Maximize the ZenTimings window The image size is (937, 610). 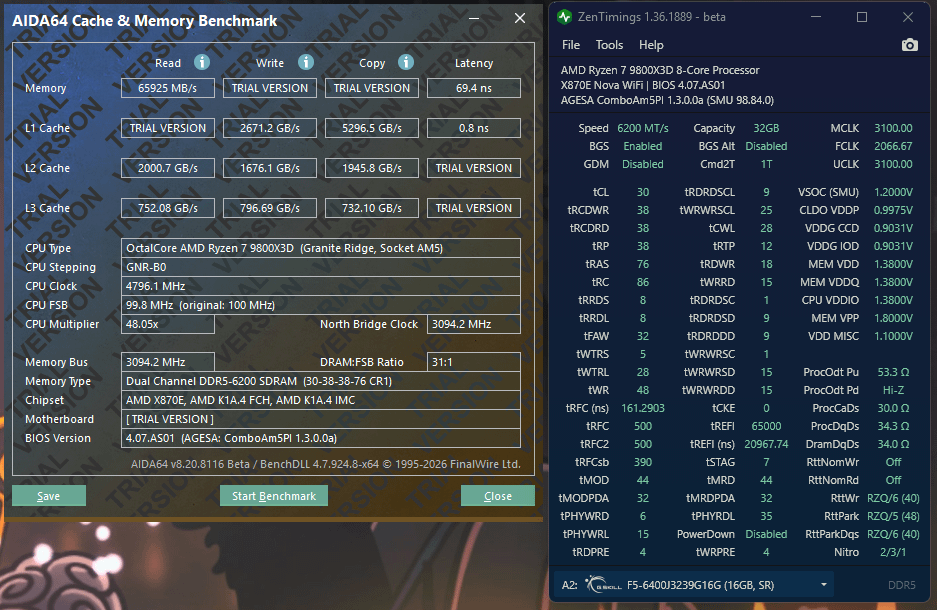point(861,17)
